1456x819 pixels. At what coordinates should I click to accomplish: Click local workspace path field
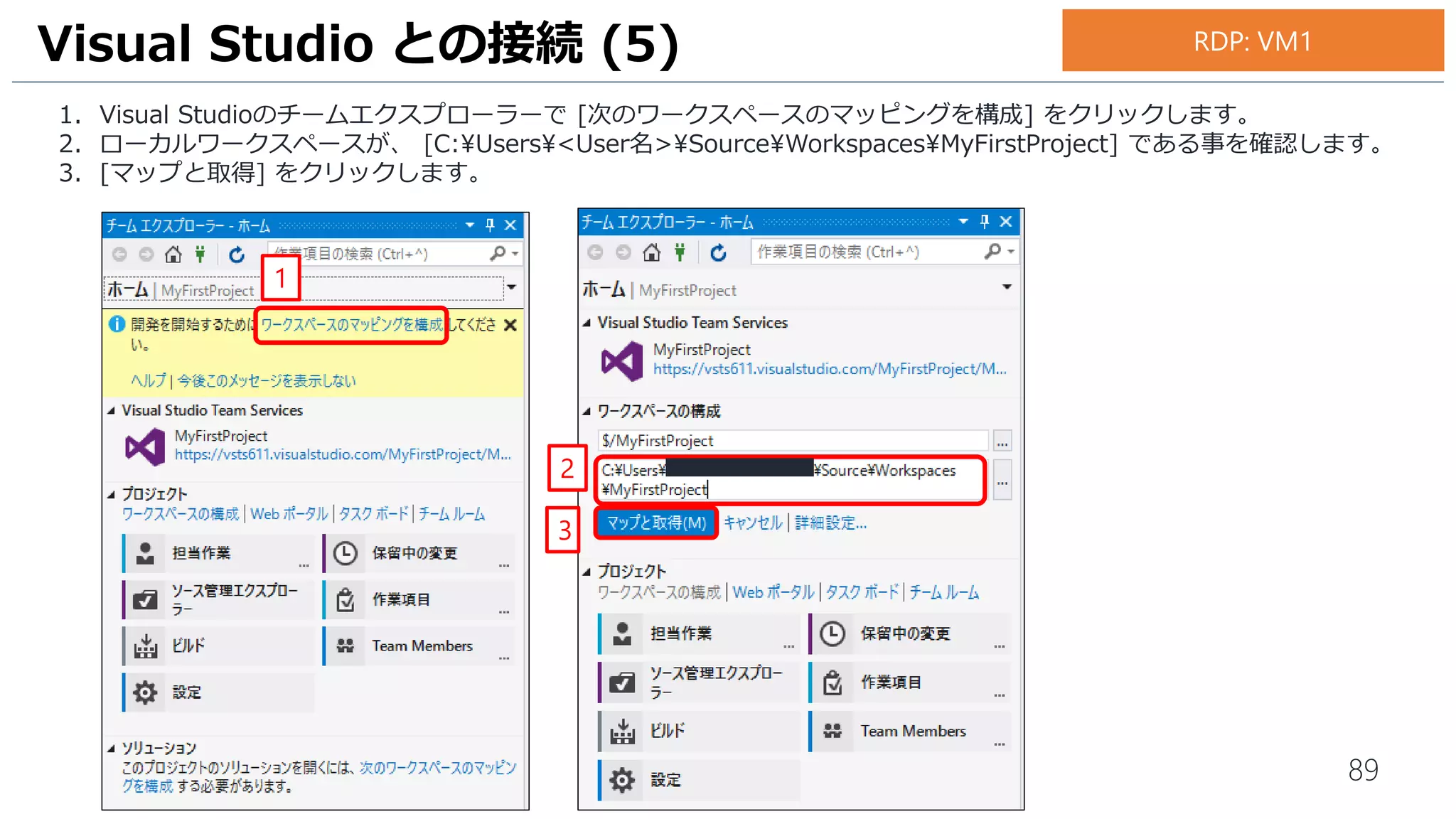[x=790, y=480]
